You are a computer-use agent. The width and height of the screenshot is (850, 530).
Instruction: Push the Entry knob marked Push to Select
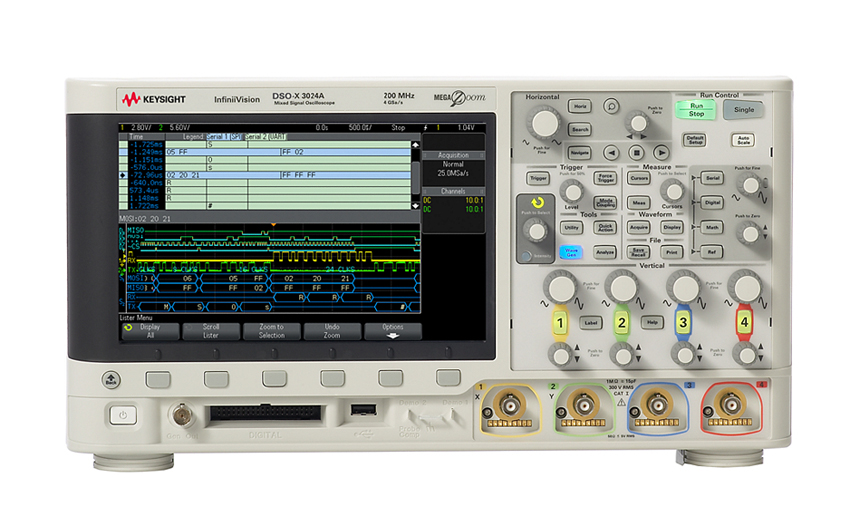[x=536, y=231]
